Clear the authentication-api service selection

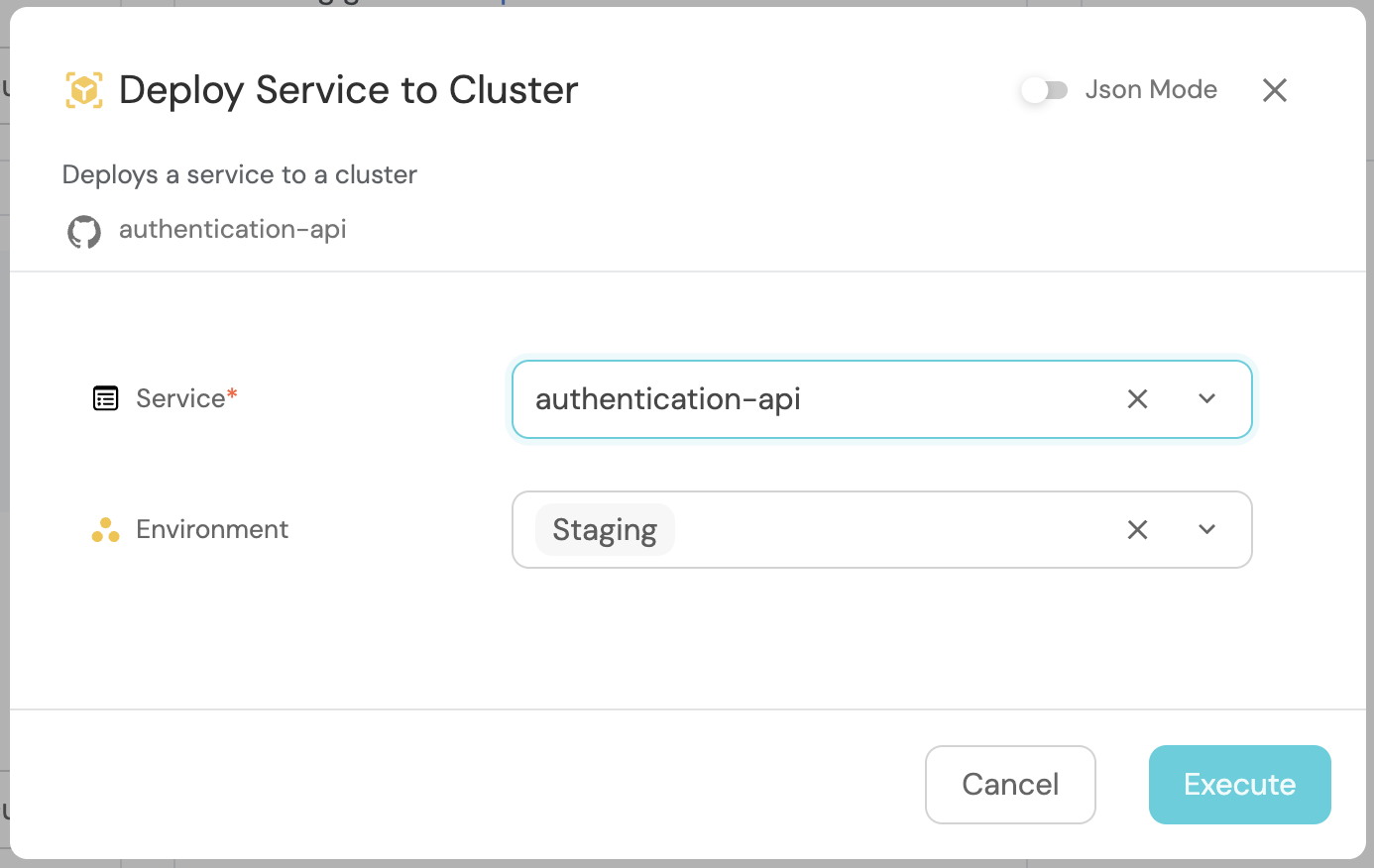tap(1137, 399)
